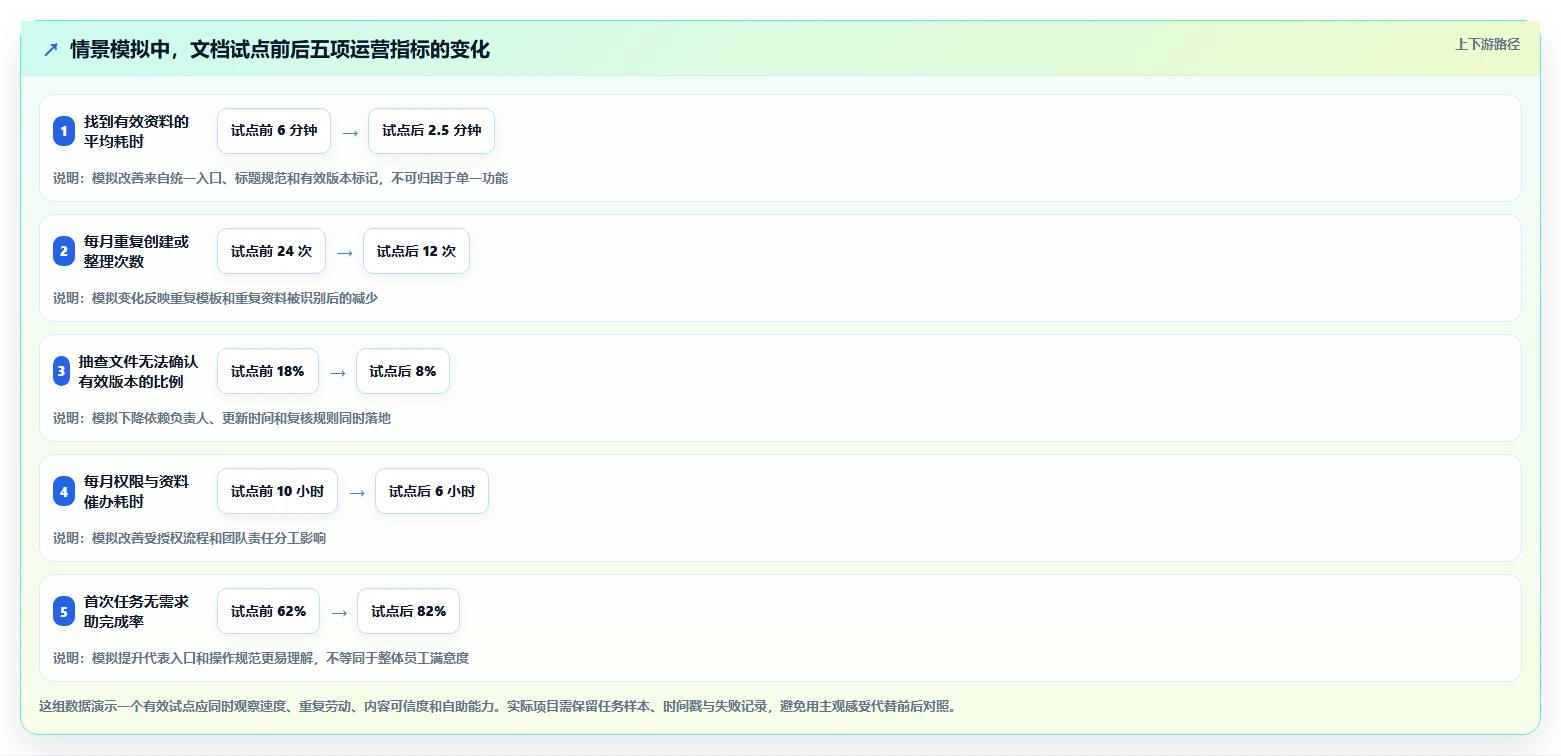Click the label 每月权限与资料催办耗时

click(x=136, y=491)
